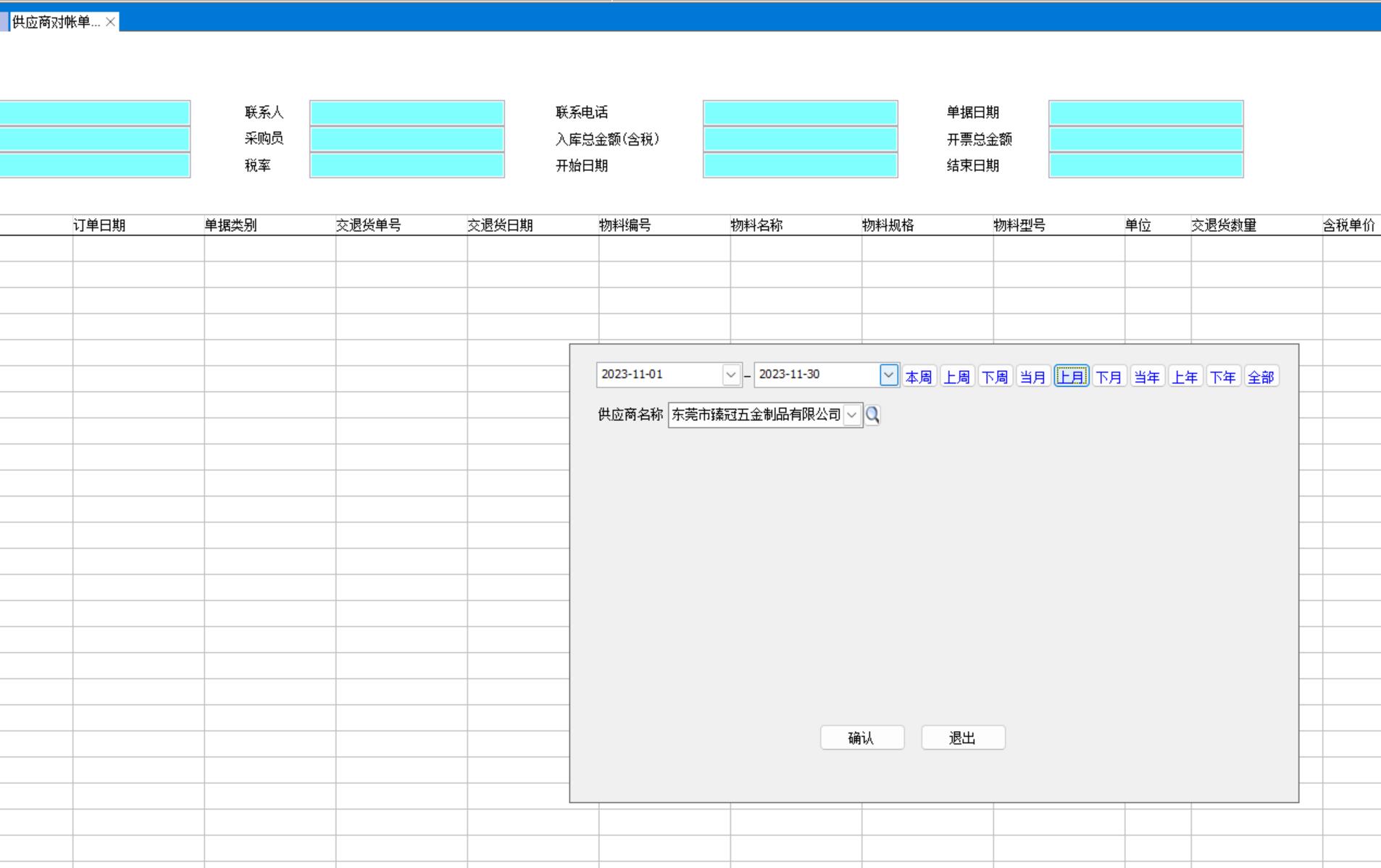Click the 联系人 input field

[x=406, y=113]
